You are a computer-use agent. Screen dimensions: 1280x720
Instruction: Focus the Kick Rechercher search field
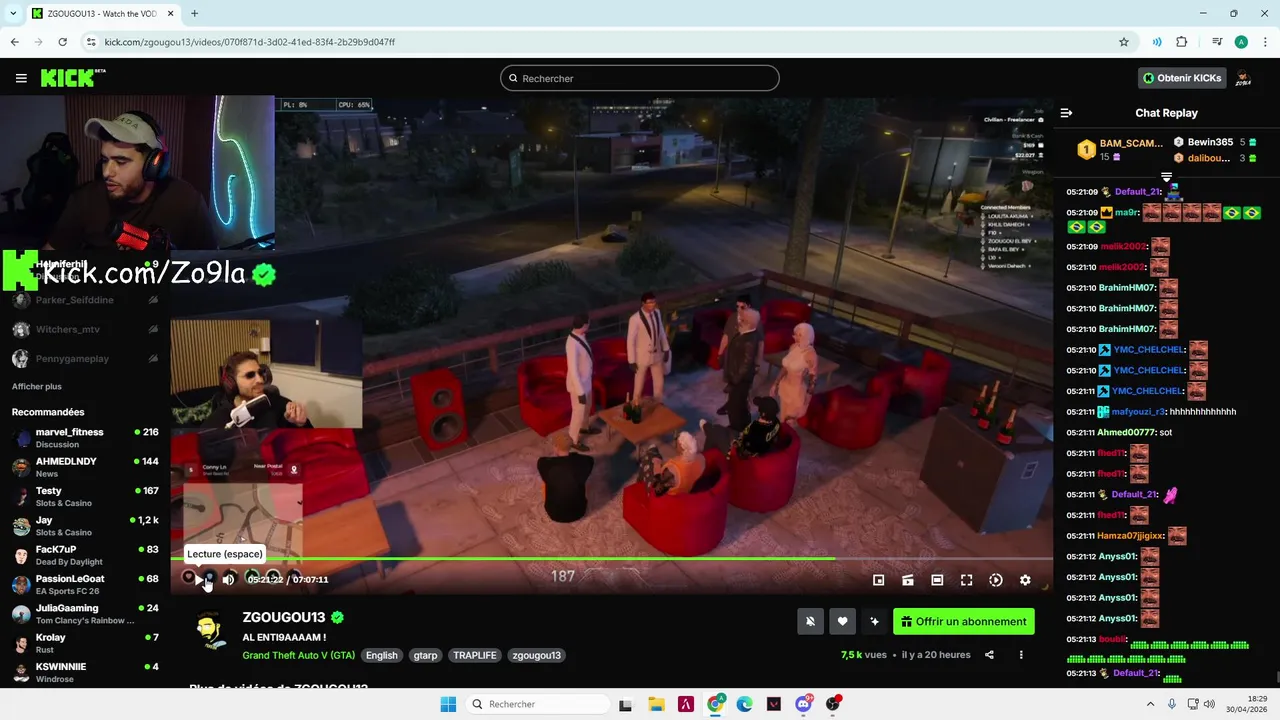[x=640, y=78]
